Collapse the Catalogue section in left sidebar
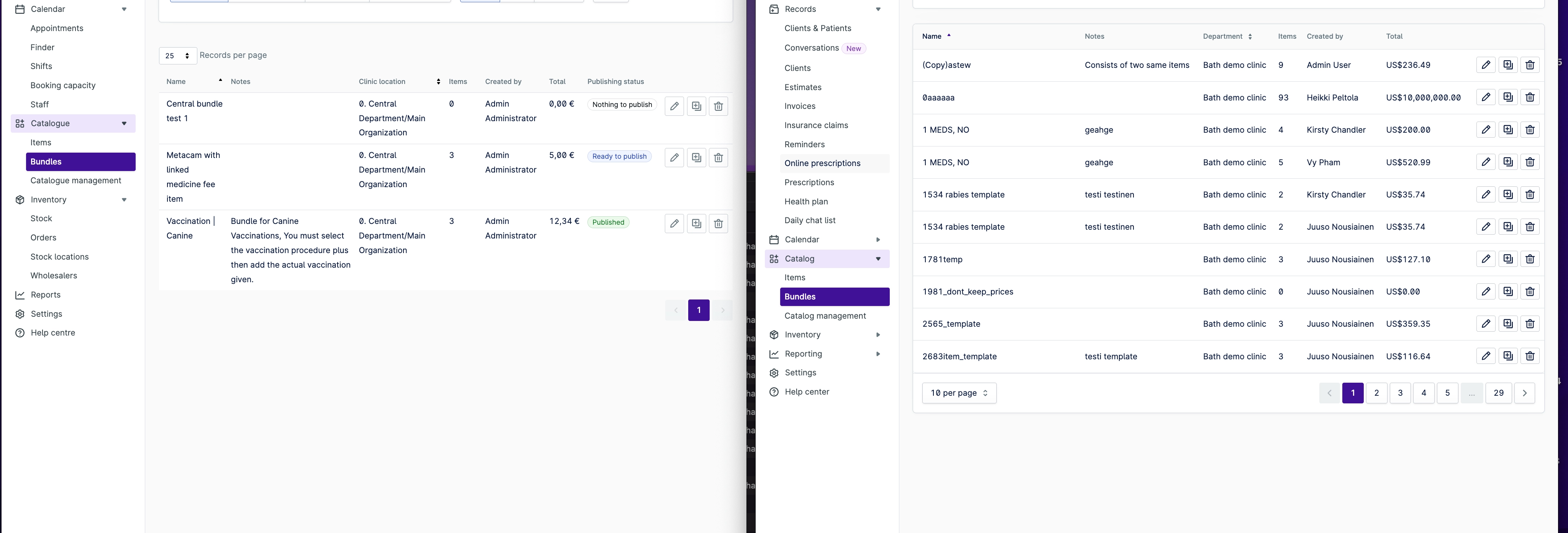This screenshot has height=533, width=1568. pos(124,123)
